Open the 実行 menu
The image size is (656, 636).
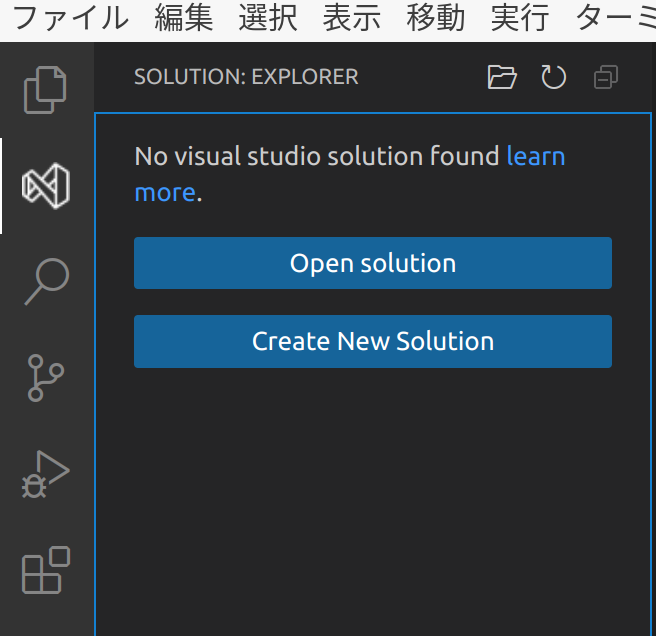point(520,19)
